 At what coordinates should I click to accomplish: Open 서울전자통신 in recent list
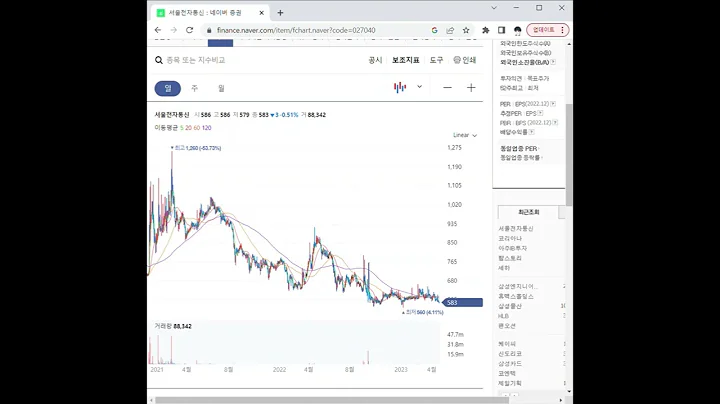click(x=516, y=228)
